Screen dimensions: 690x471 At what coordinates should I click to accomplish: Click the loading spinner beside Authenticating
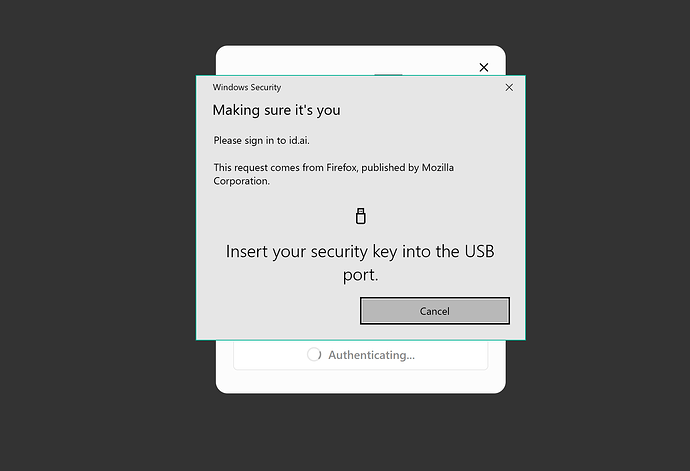[314, 354]
